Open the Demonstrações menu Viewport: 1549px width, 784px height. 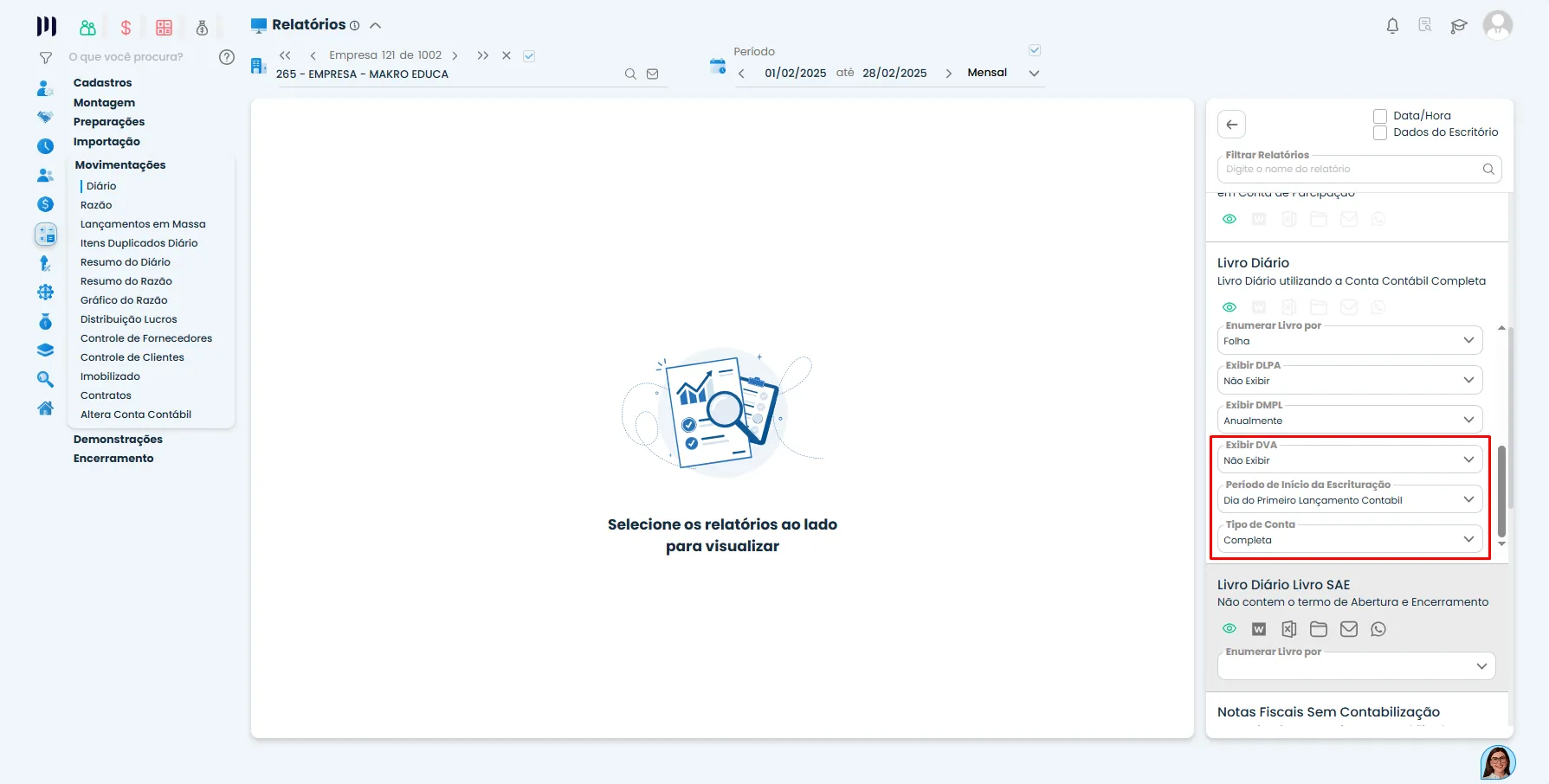click(x=118, y=440)
